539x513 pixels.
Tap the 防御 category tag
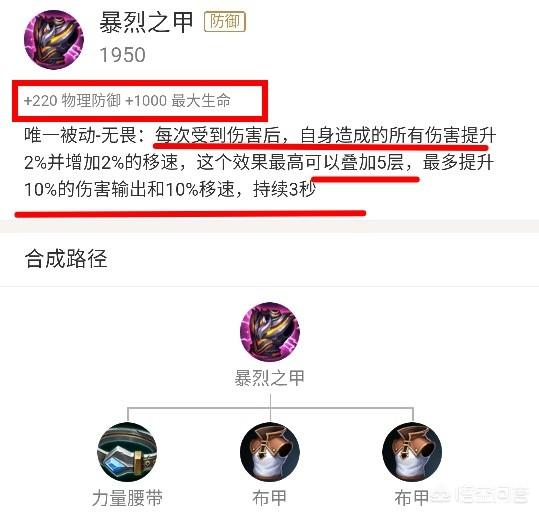click(x=225, y=22)
